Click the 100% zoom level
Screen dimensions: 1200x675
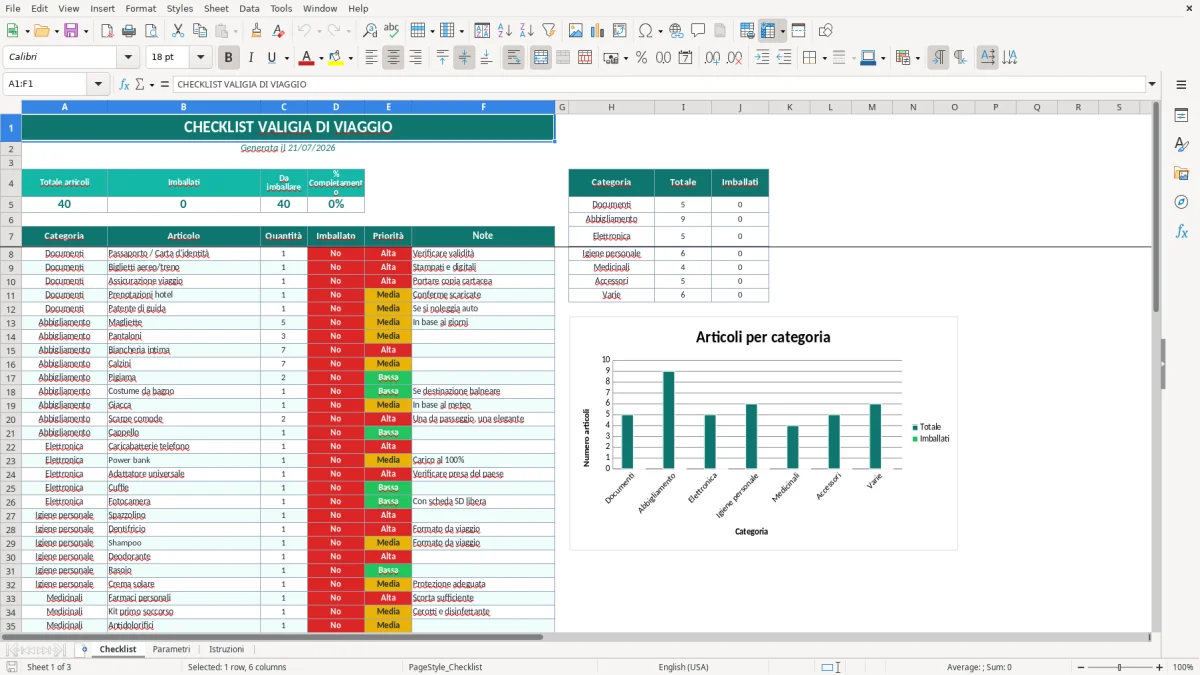point(1183,667)
